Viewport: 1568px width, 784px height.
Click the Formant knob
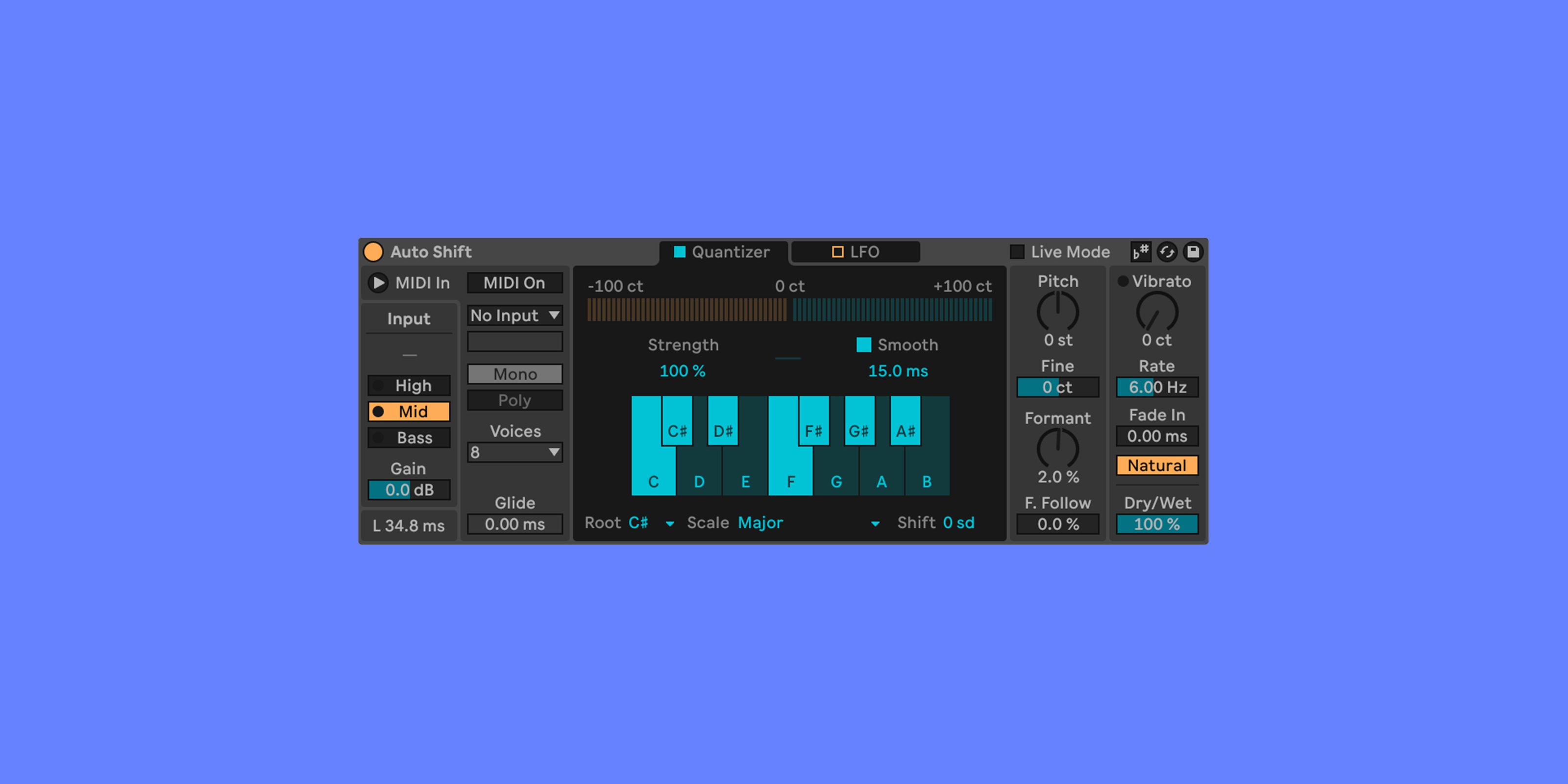coord(1058,449)
